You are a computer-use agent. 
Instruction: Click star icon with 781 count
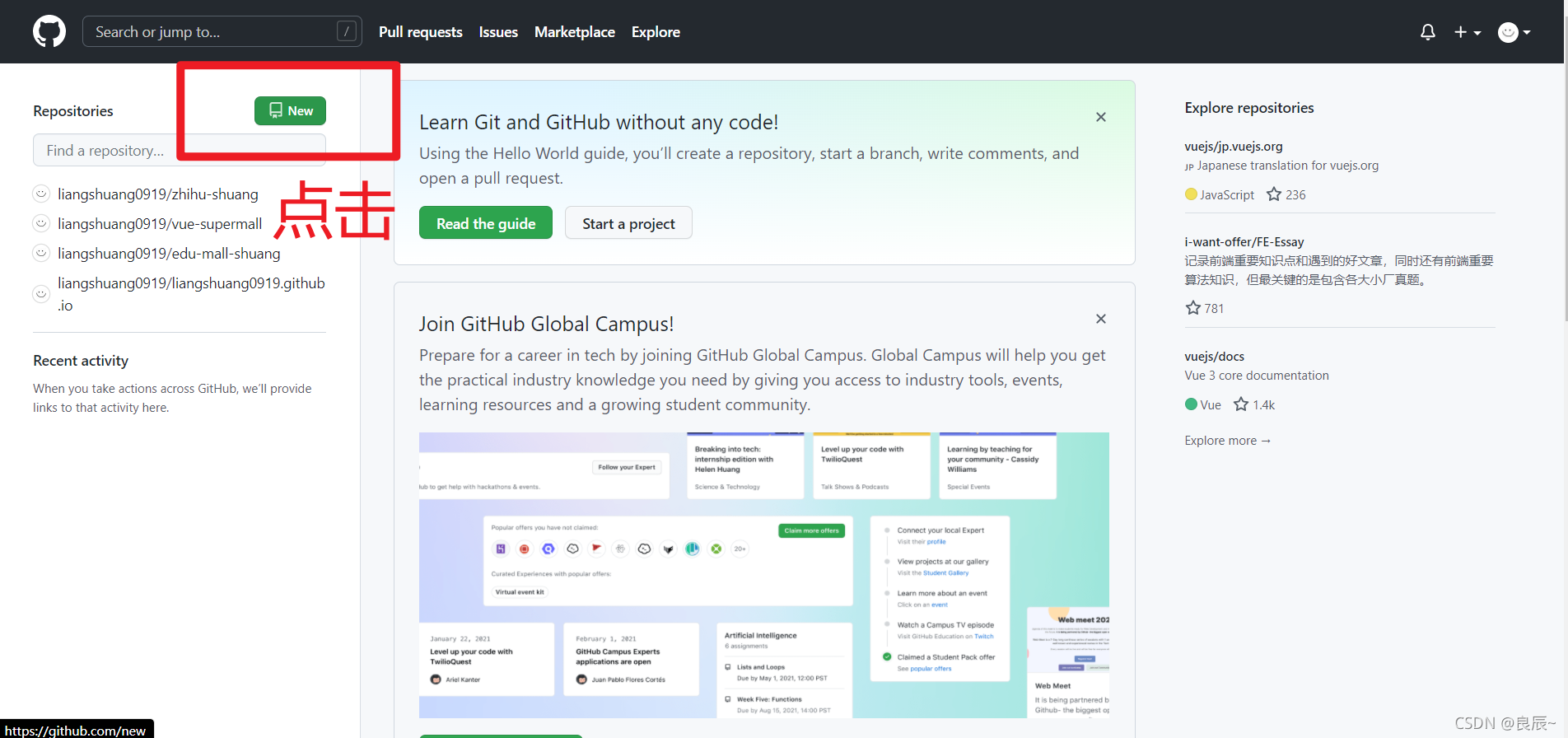coord(1192,308)
